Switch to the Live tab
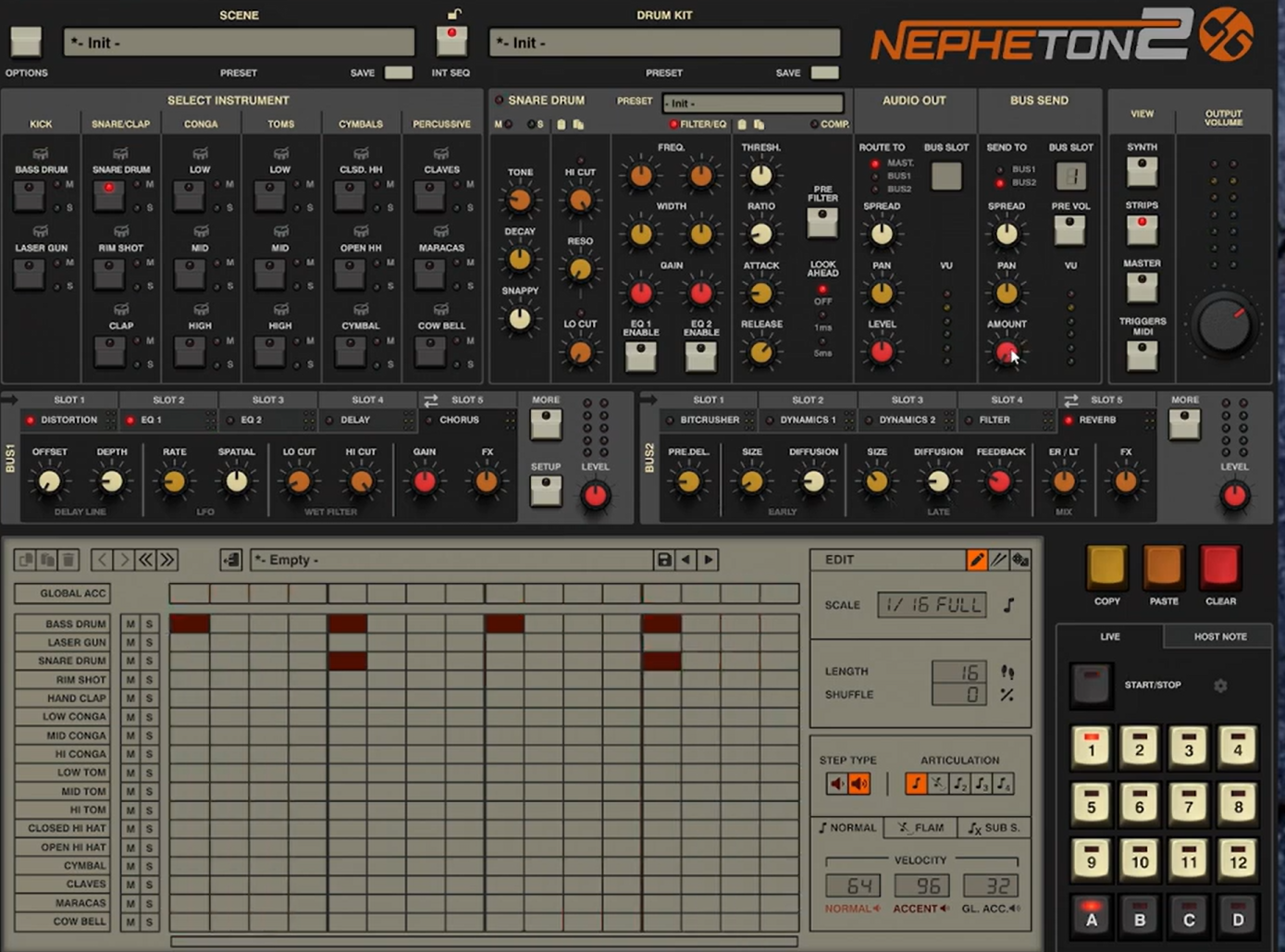Image resolution: width=1285 pixels, height=952 pixels. point(1110,637)
